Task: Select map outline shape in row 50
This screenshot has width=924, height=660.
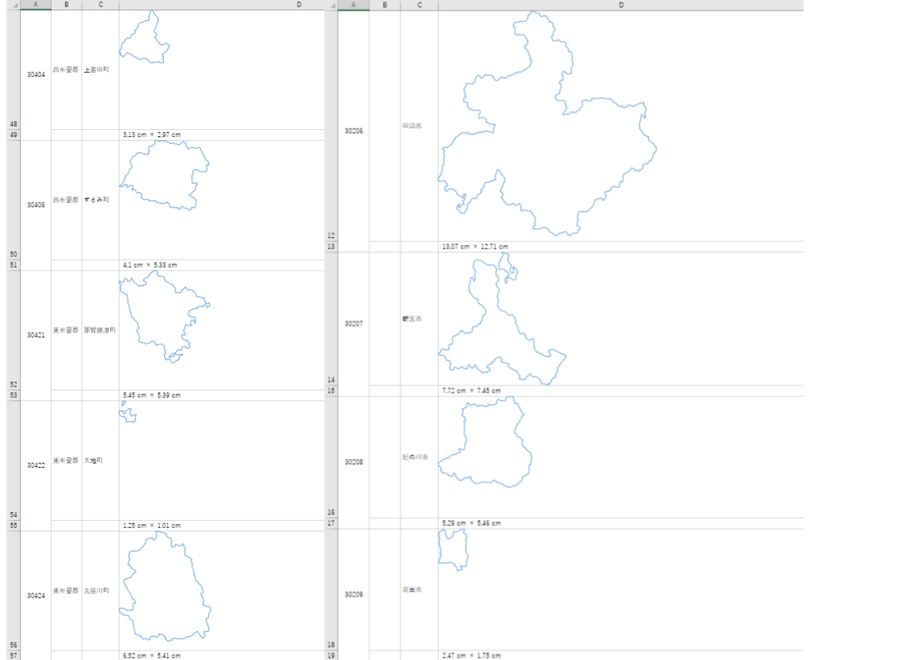Action: tap(164, 175)
